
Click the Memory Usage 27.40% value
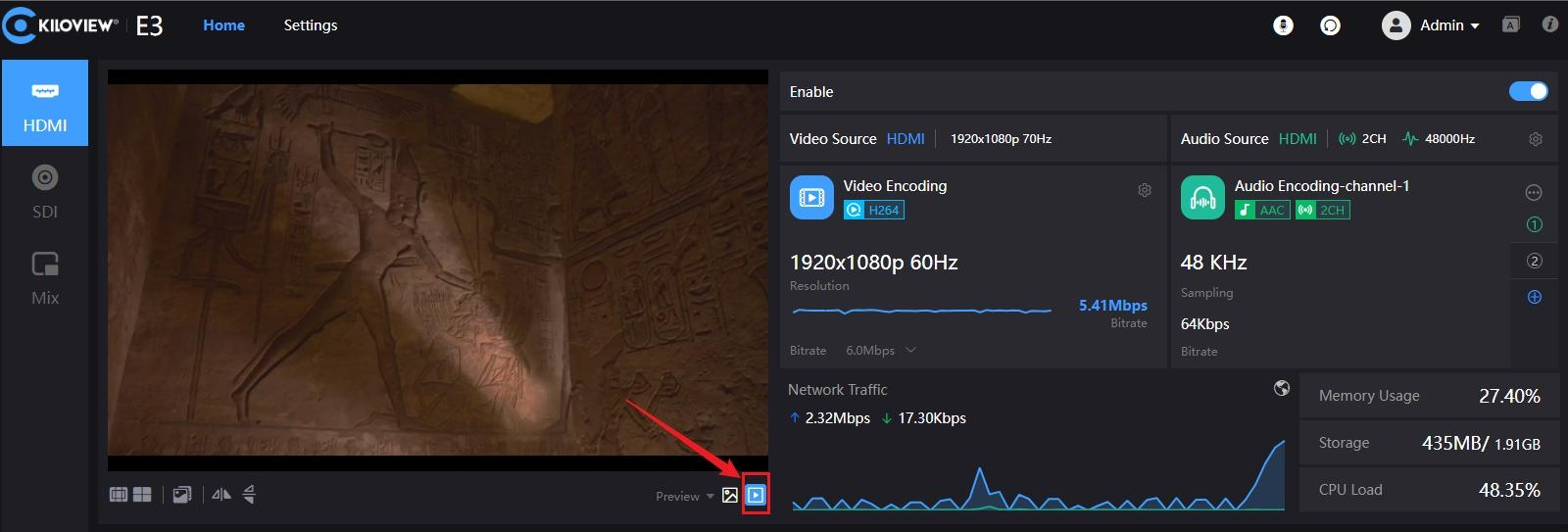1509,396
